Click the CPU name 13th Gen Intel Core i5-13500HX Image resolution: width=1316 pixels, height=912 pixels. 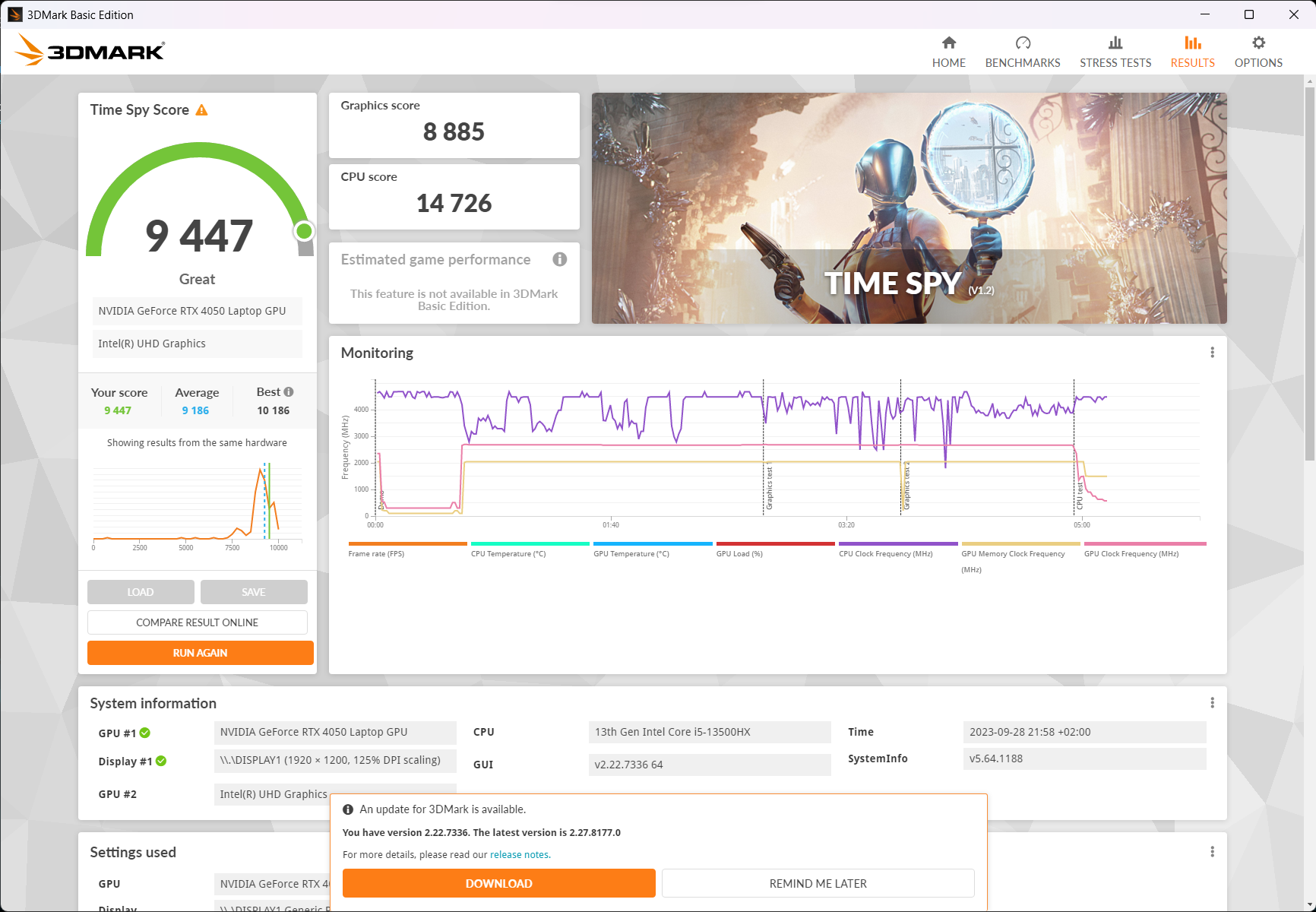point(710,732)
